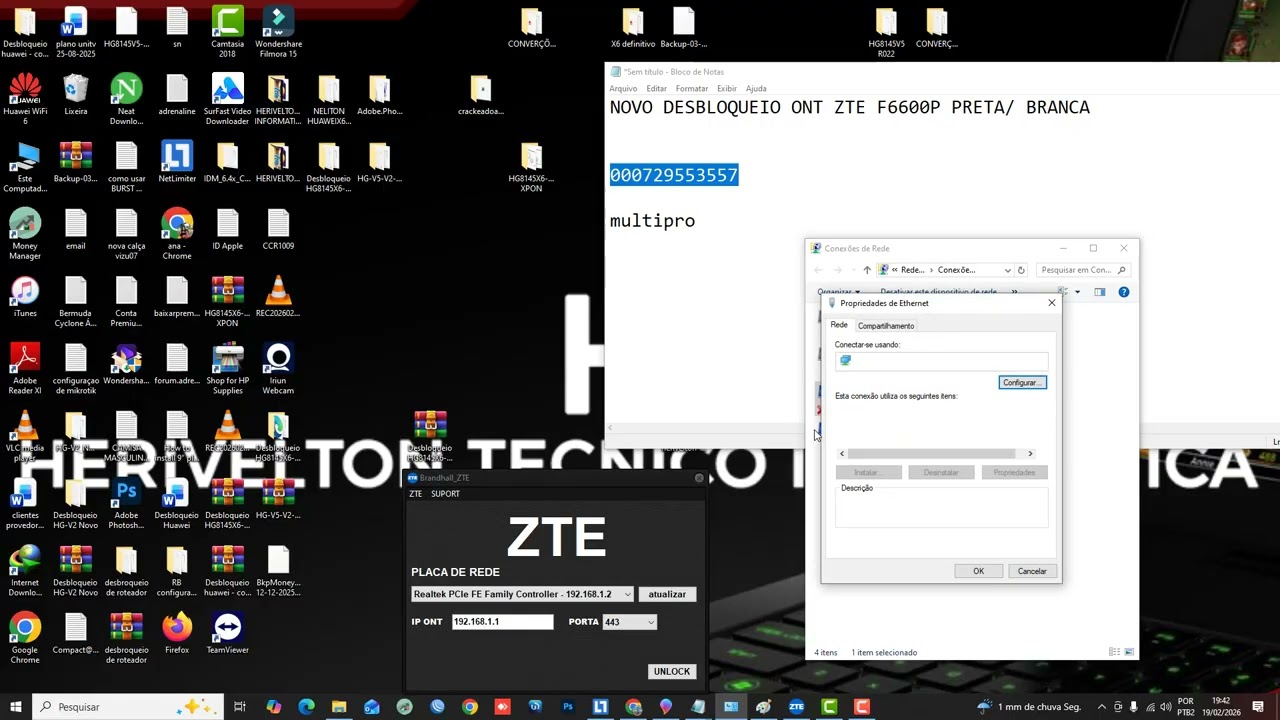The height and width of the screenshot is (720, 1280).
Task: Click the ZTE app icon in taskbar
Action: pyautogui.click(x=796, y=707)
